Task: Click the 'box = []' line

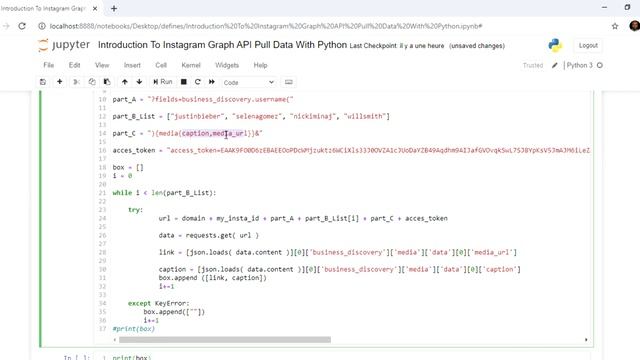Action: point(128,167)
